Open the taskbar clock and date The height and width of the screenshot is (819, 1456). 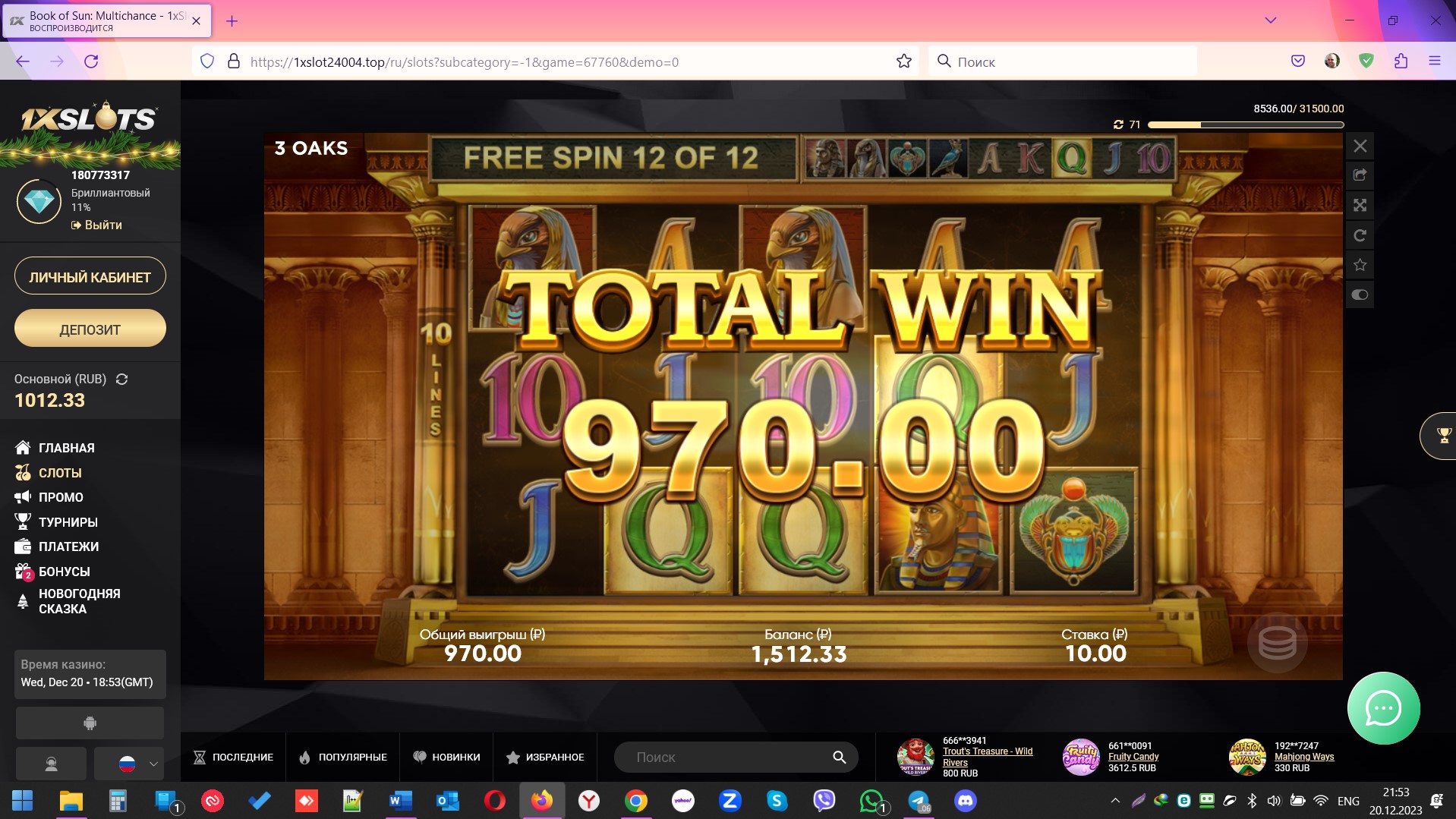pos(1395,801)
